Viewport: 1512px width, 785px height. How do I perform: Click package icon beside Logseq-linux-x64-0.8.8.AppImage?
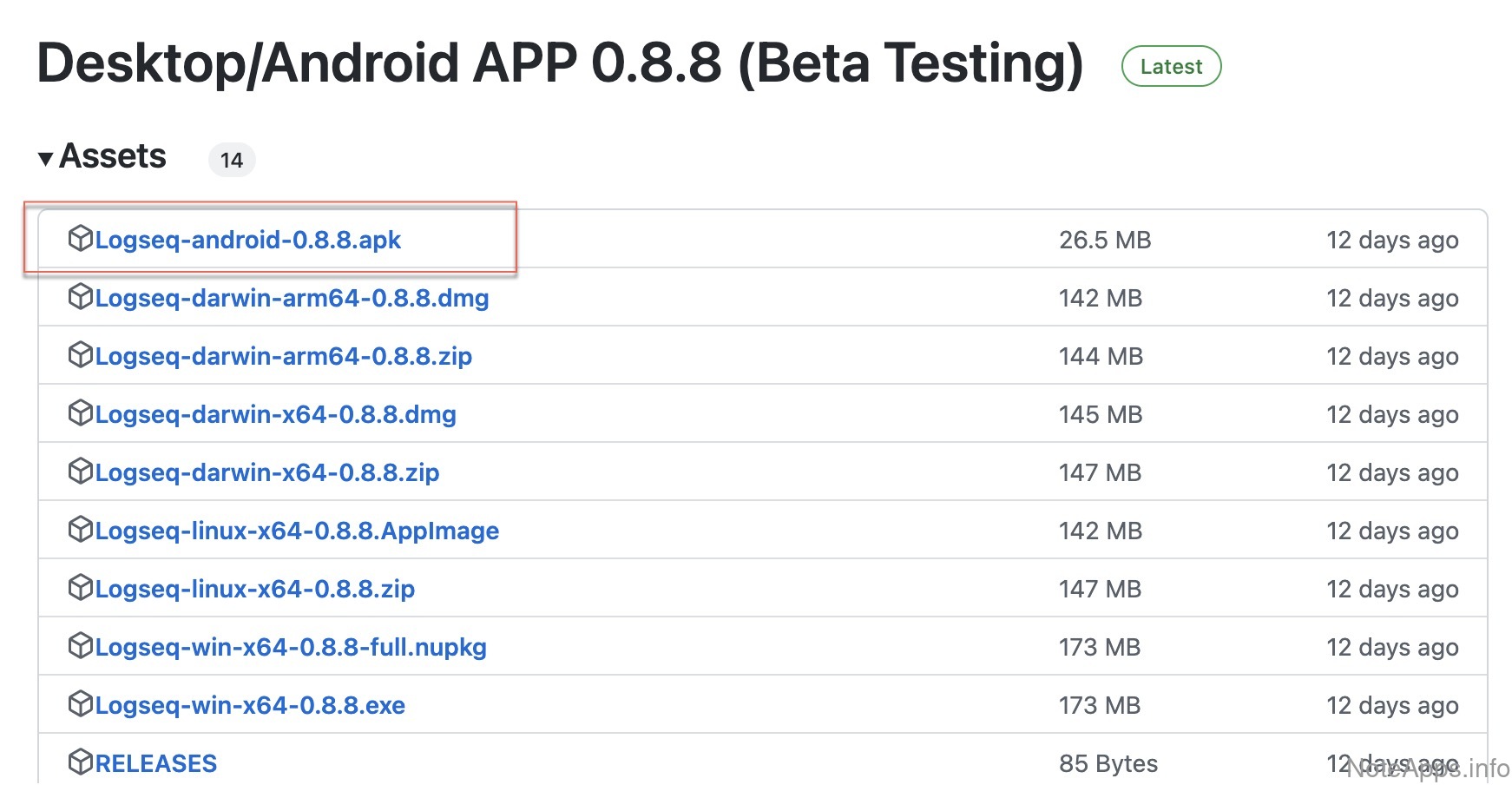[x=80, y=530]
